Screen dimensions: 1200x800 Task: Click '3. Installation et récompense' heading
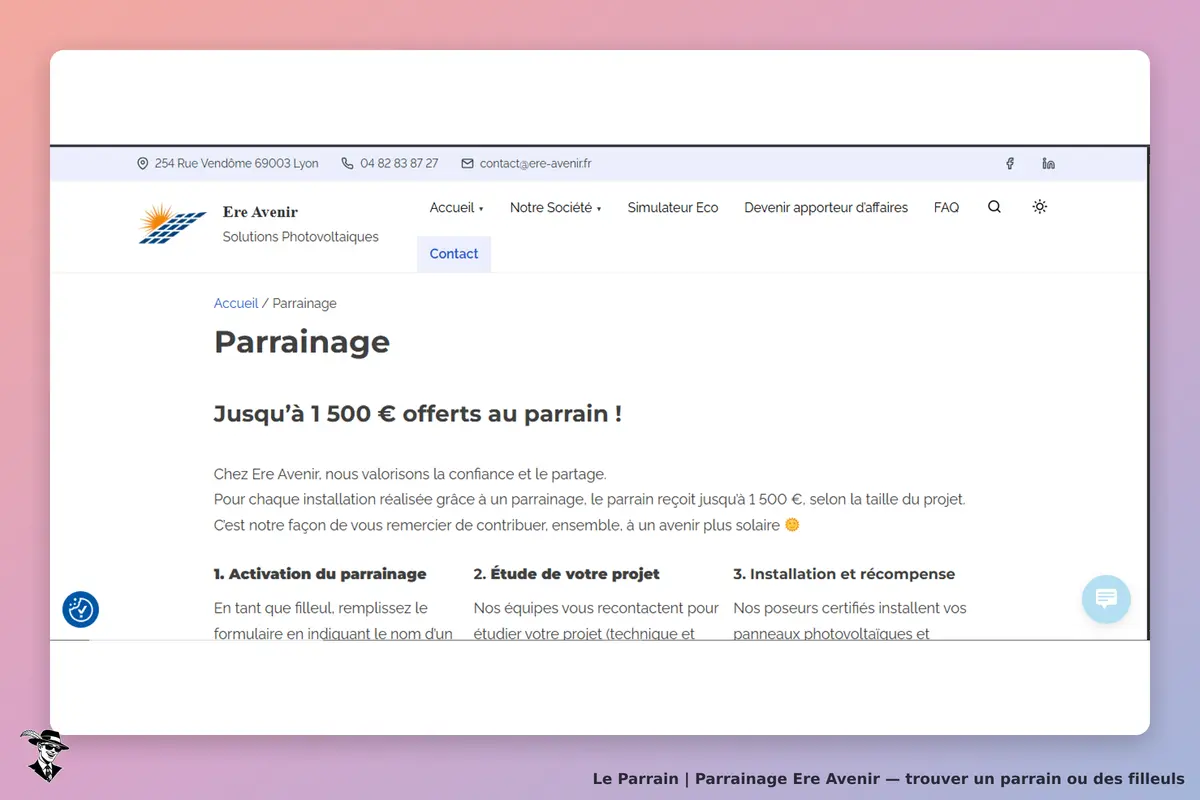point(844,574)
